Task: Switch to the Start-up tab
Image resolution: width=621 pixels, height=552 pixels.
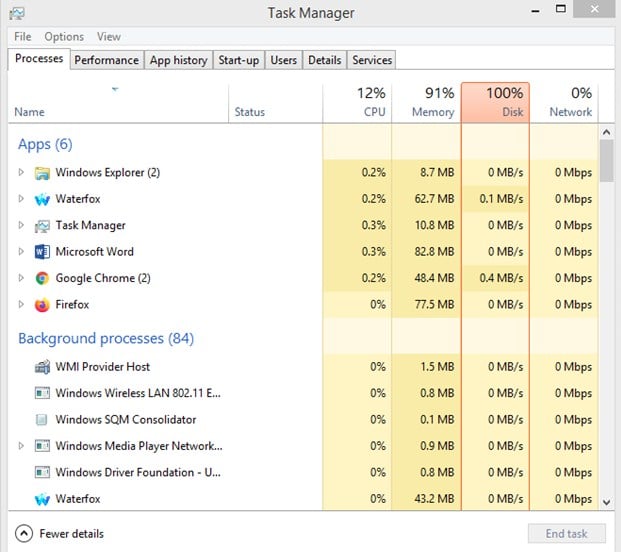Action: click(x=239, y=60)
